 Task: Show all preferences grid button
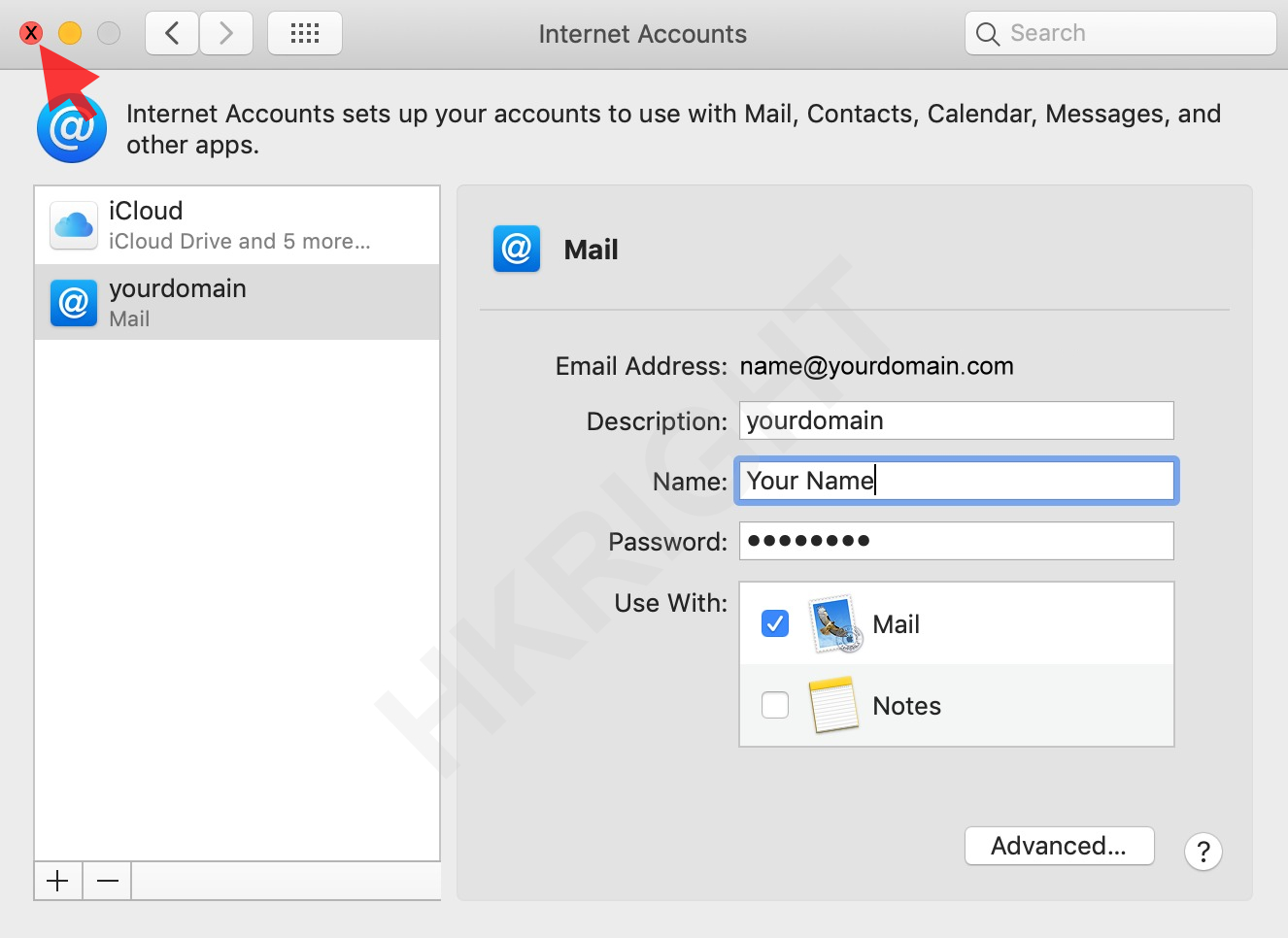pos(305,33)
